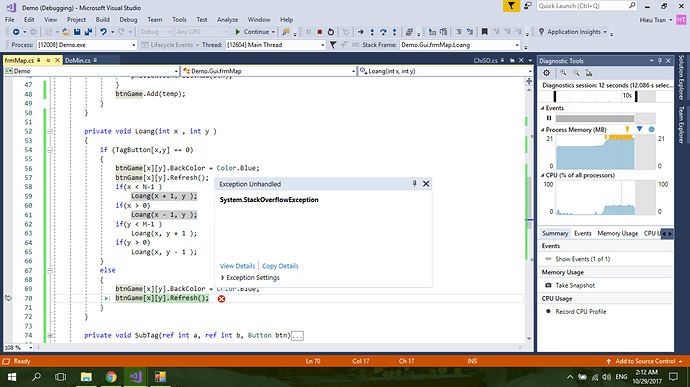The height and width of the screenshot is (387, 690).
Task: Open the Diagnostic Tools settings gear
Action: point(546,73)
